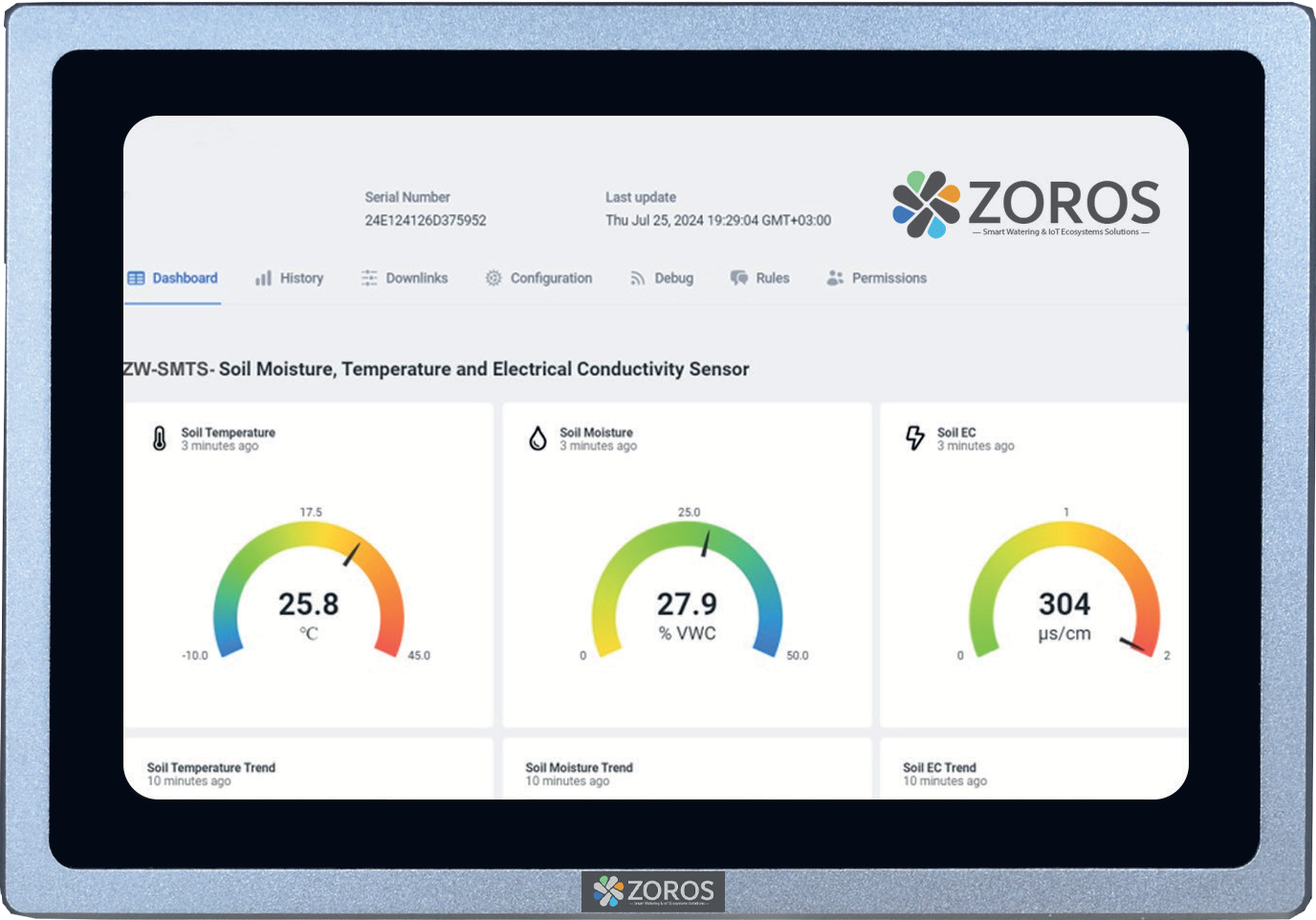Click the Soil EC gauge needle
The height and width of the screenshot is (920, 1316).
tap(1133, 644)
